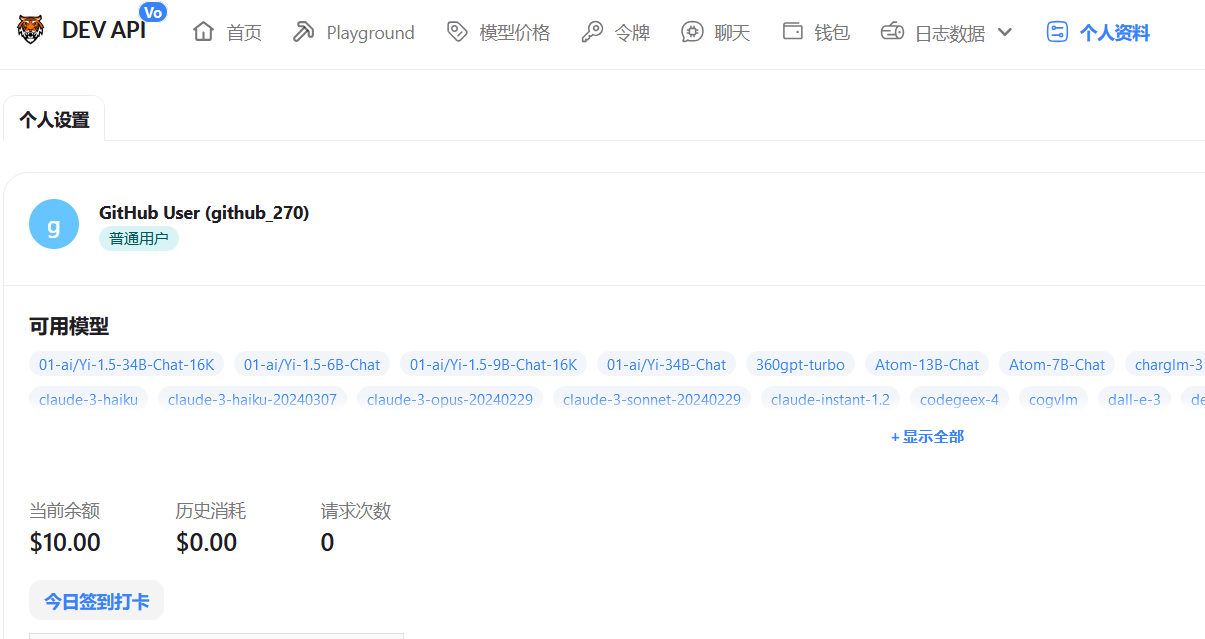Click the claude-3-sonnet-20240229 model tag

click(652, 399)
